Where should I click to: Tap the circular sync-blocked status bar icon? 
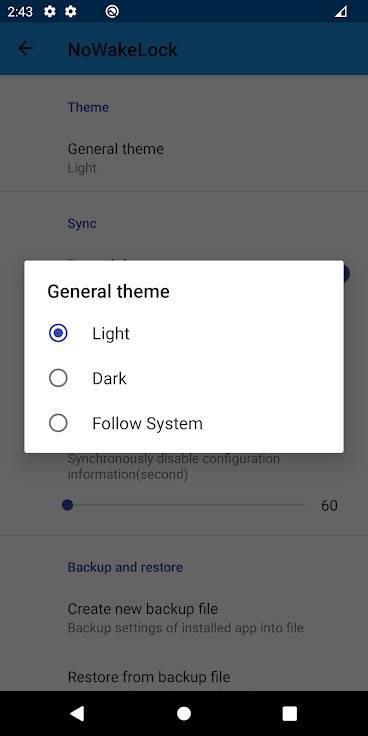tap(112, 11)
